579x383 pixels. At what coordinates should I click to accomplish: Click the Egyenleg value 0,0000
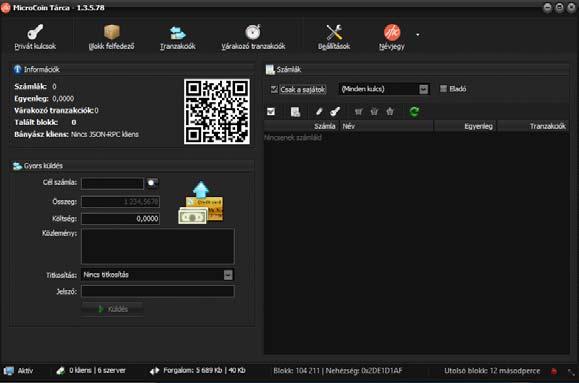(63, 99)
